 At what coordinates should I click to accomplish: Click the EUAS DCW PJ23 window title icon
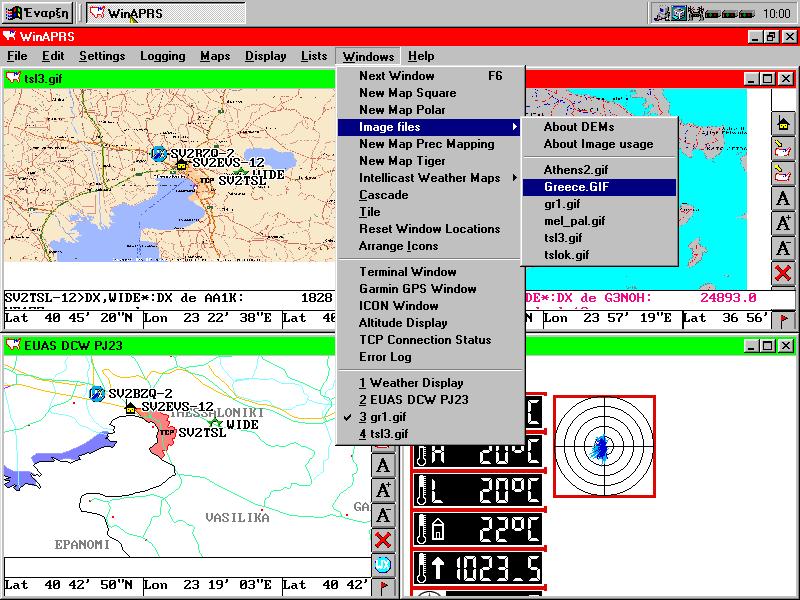tap(13, 345)
